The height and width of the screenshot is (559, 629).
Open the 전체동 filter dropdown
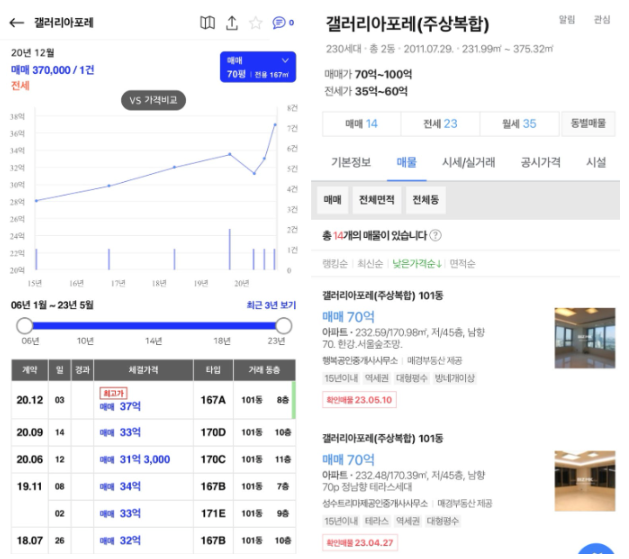[426, 200]
